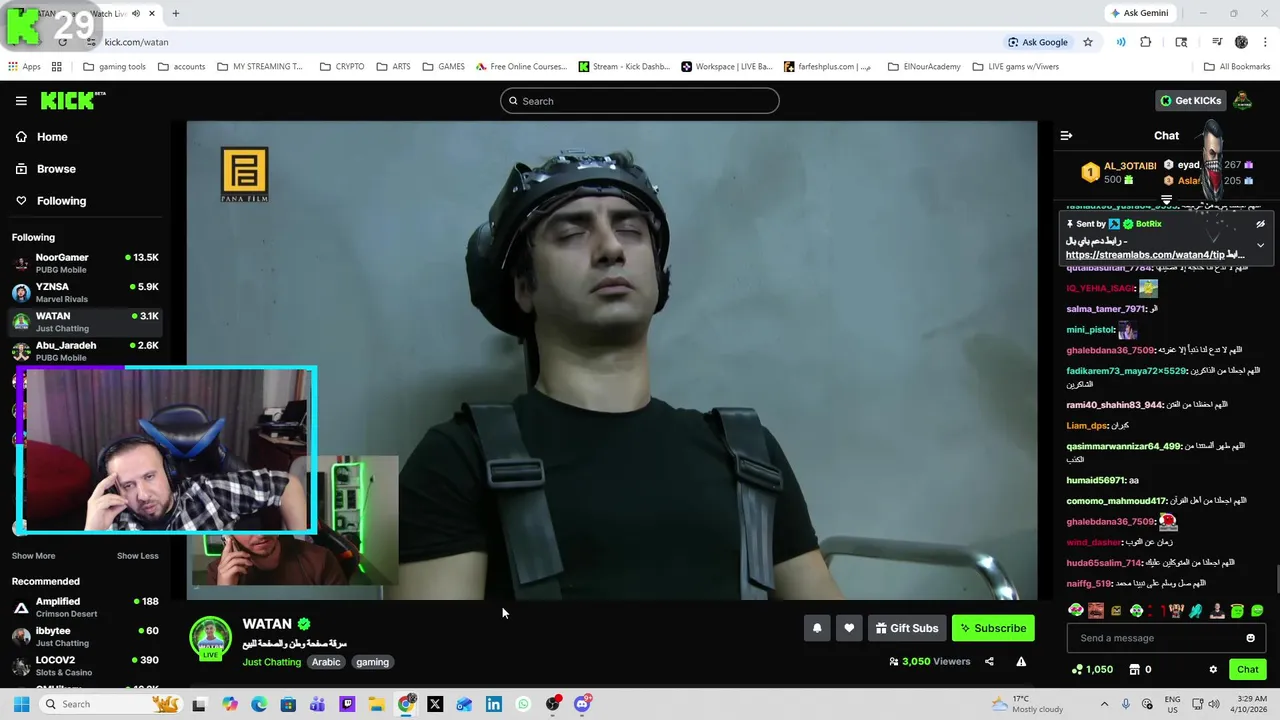The image size is (1280, 720).
Task: Click chat user salma_tamer_7971
Action: click(1104, 309)
